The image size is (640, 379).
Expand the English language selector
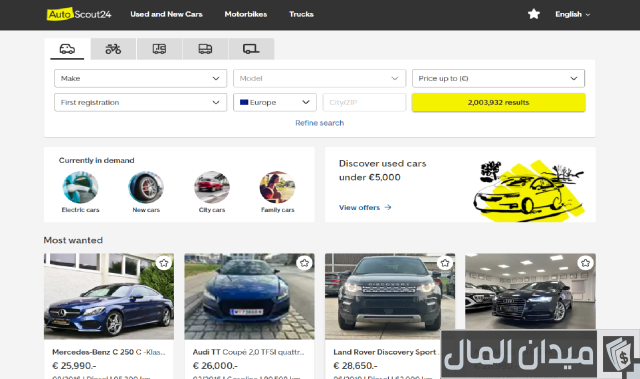tap(572, 14)
